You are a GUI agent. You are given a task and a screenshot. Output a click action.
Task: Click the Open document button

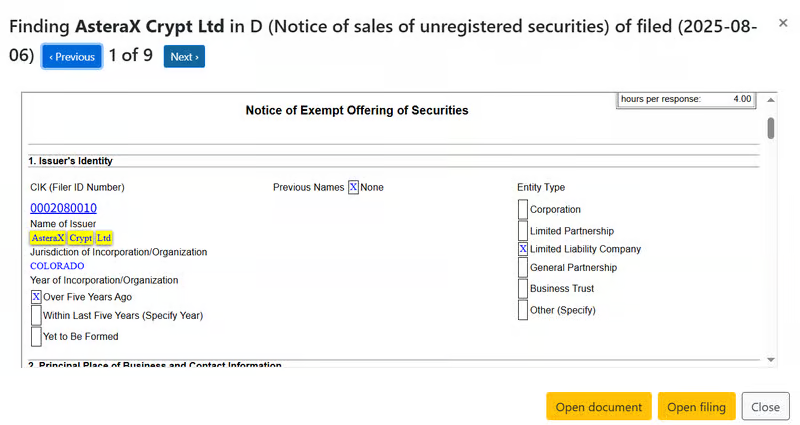[598, 407]
